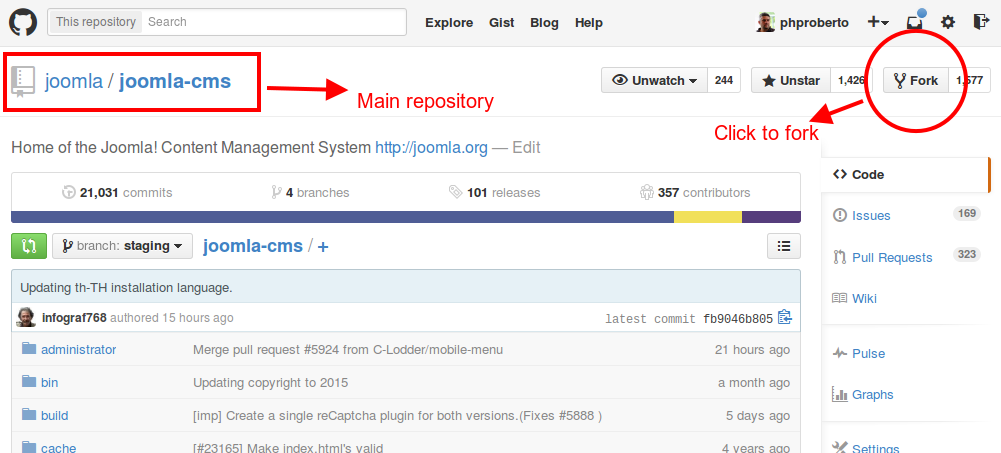Open the build folder
The height and width of the screenshot is (453, 1001).
click(x=55, y=416)
